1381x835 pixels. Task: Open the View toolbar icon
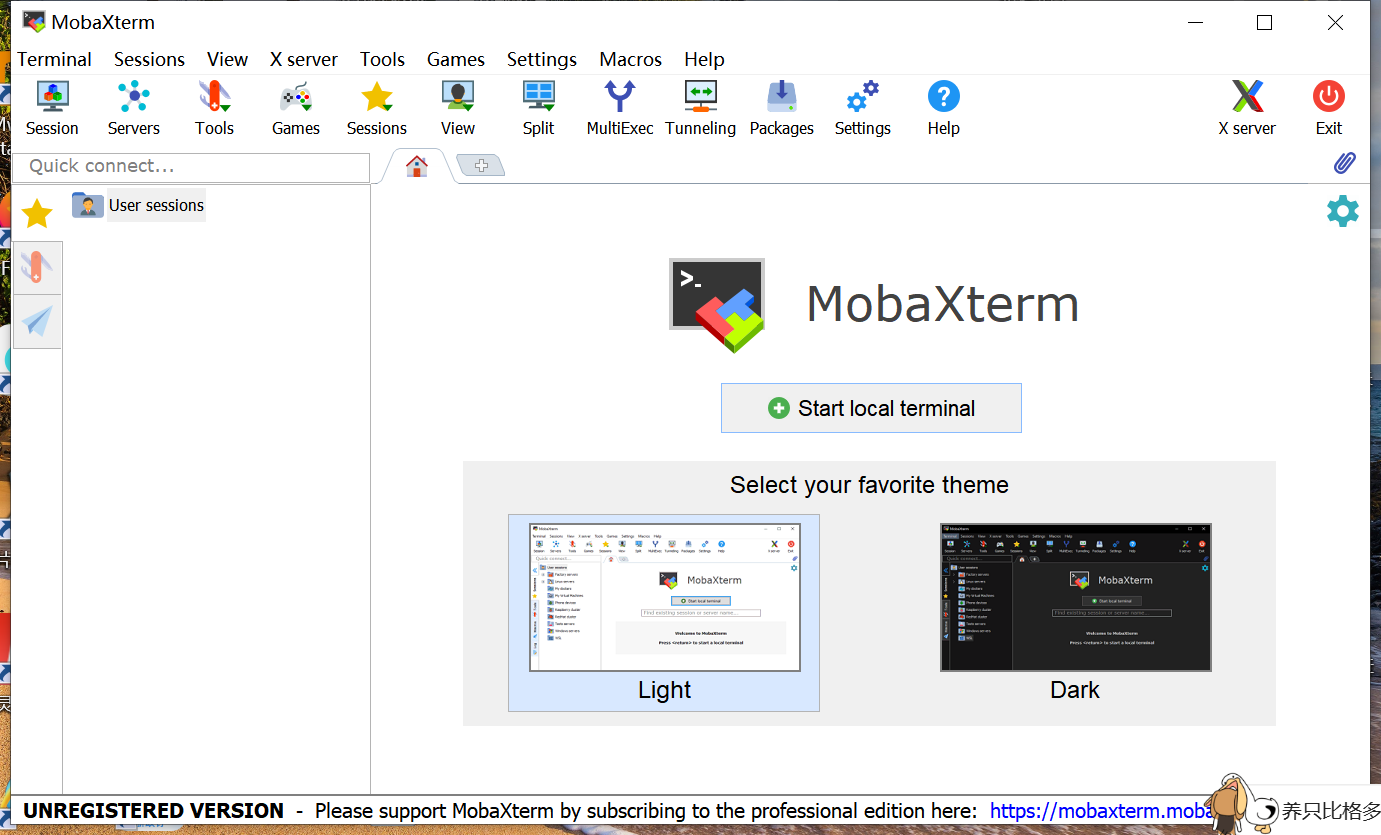click(457, 108)
